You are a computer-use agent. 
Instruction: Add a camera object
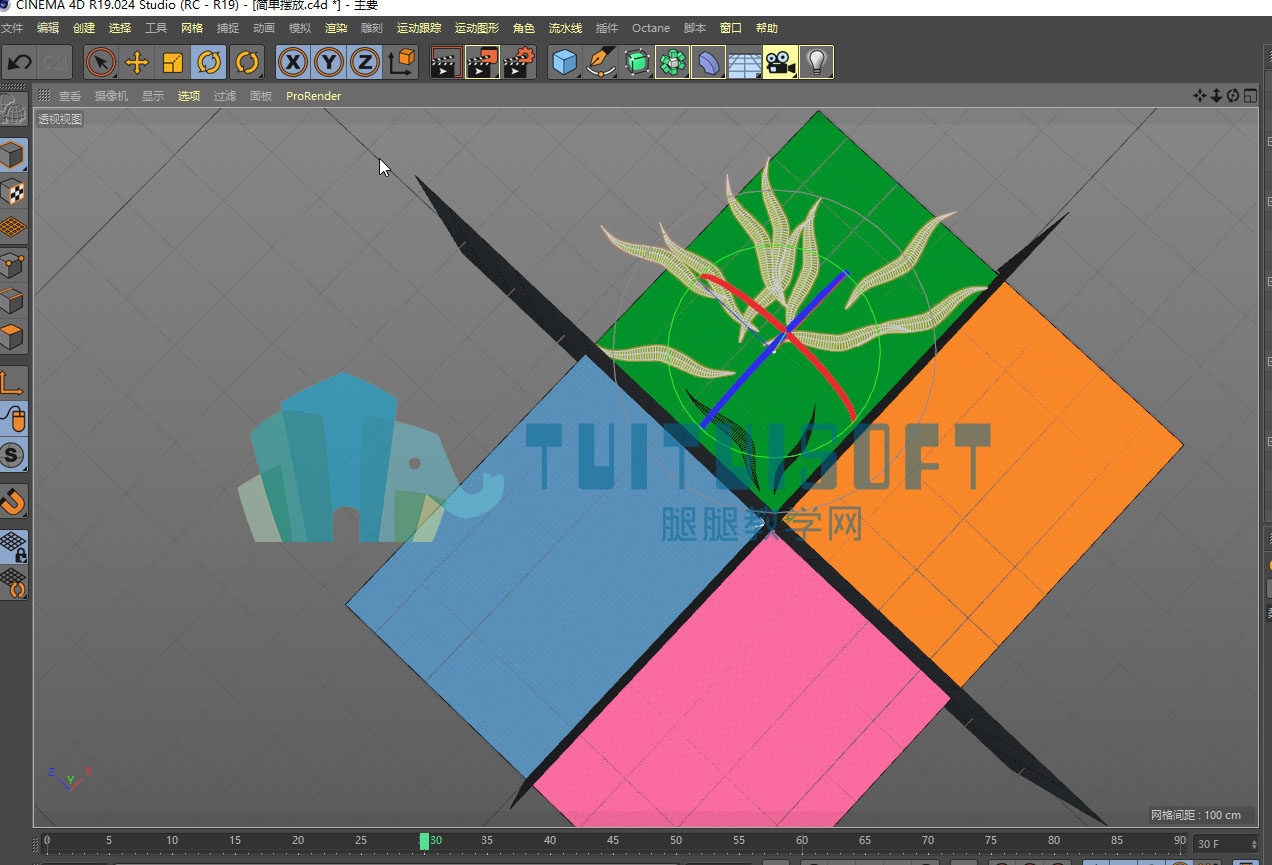[x=780, y=63]
